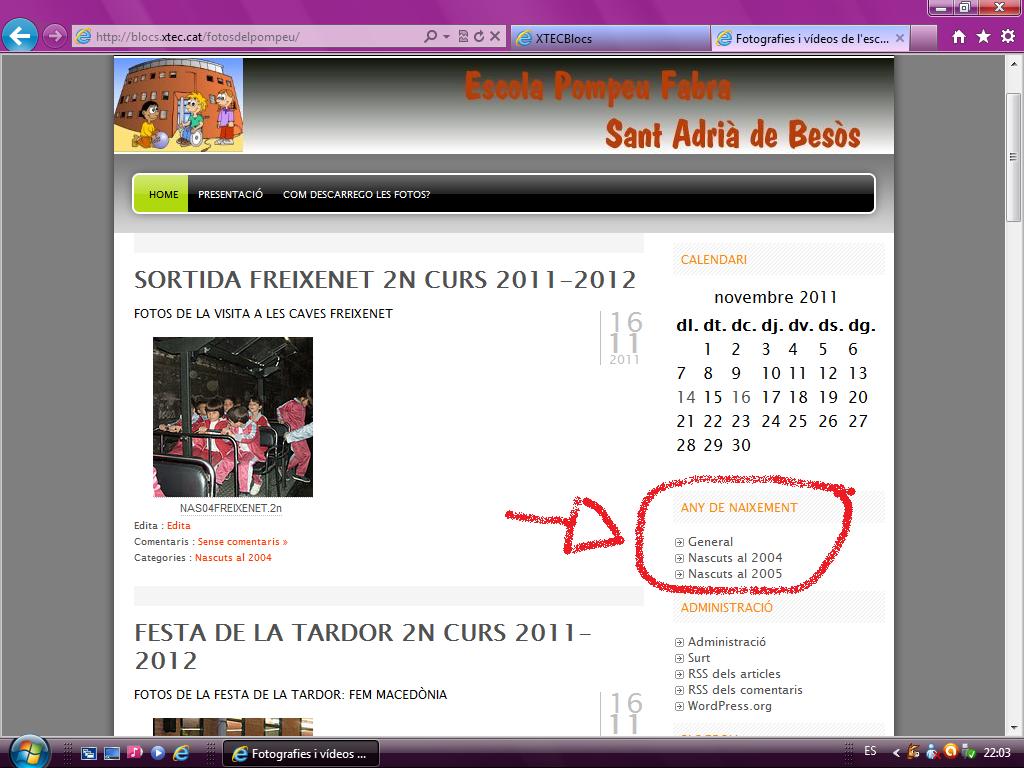Click the browser Forward arrow button
The height and width of the screenshot is (768, 1024).
55,37
